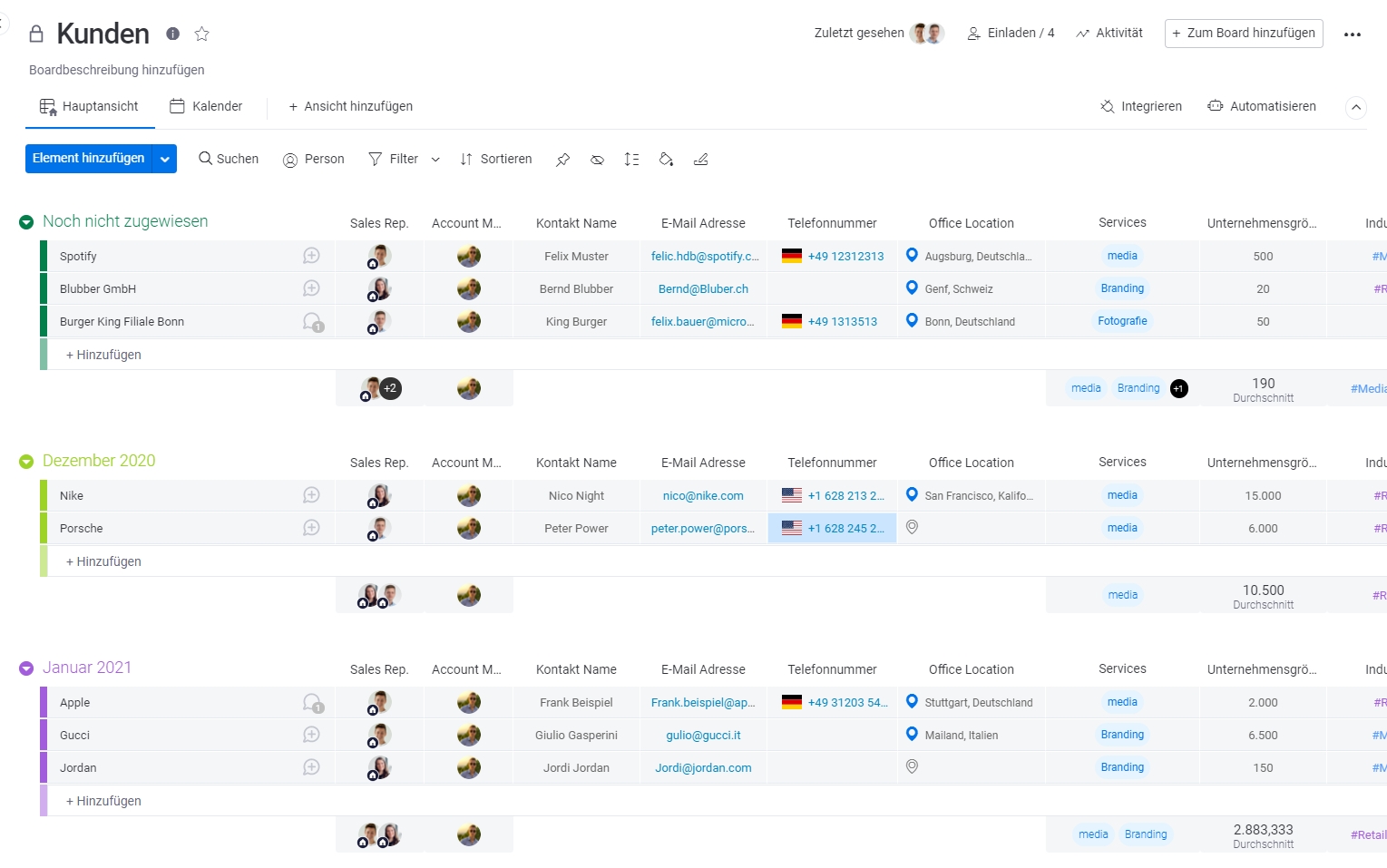Open the Filter tool
This screenshot has height=868, width=1387.
tap(394, 159)
